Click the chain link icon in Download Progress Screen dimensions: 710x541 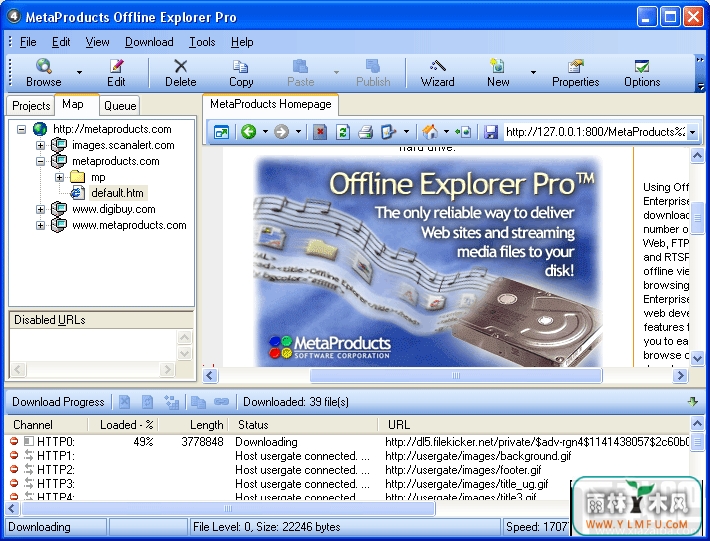(x=221, y=402)
